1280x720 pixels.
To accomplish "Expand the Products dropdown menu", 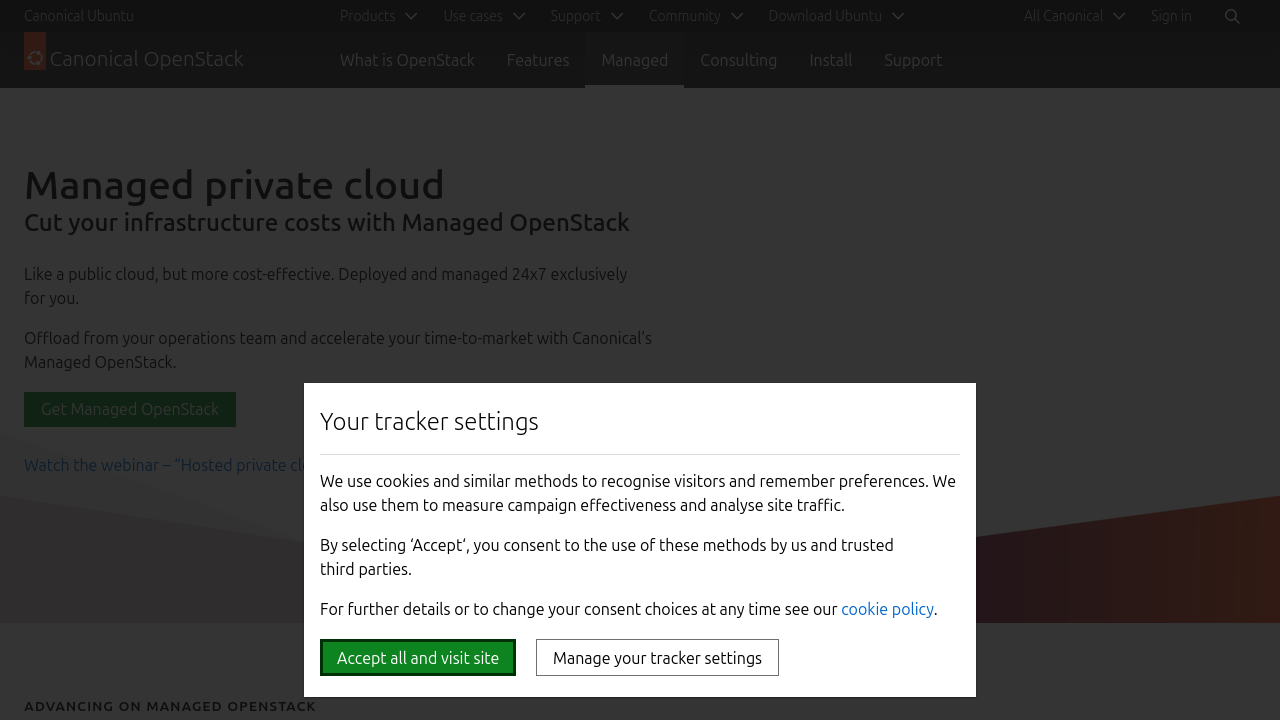I will [x=378, y=16].
